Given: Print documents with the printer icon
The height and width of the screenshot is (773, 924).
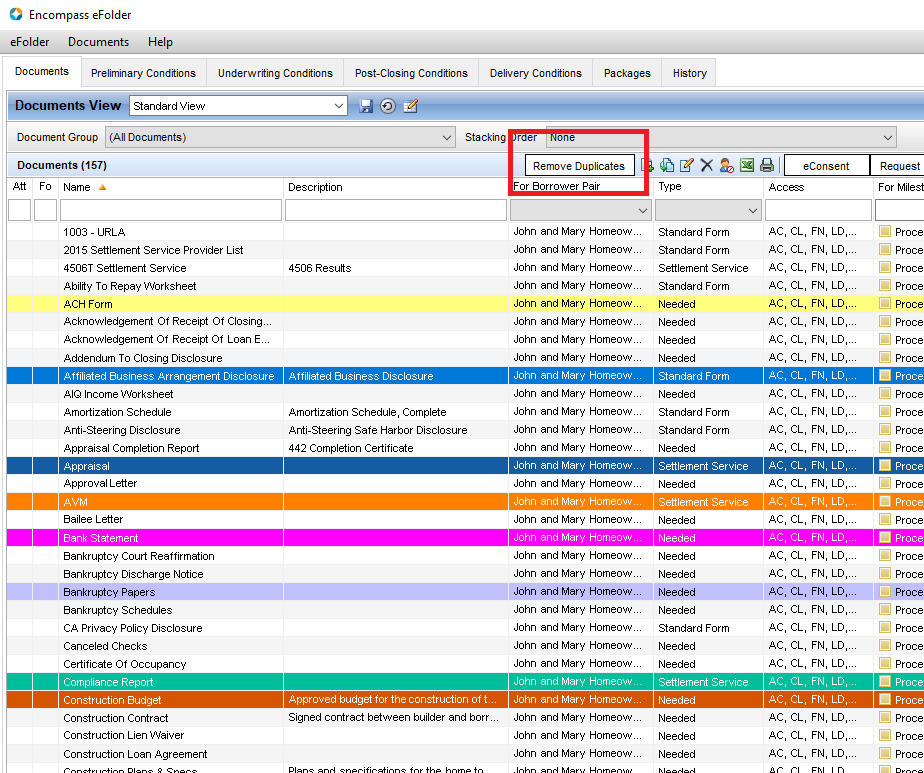Looking at the screenshot, I should point(767,166).
